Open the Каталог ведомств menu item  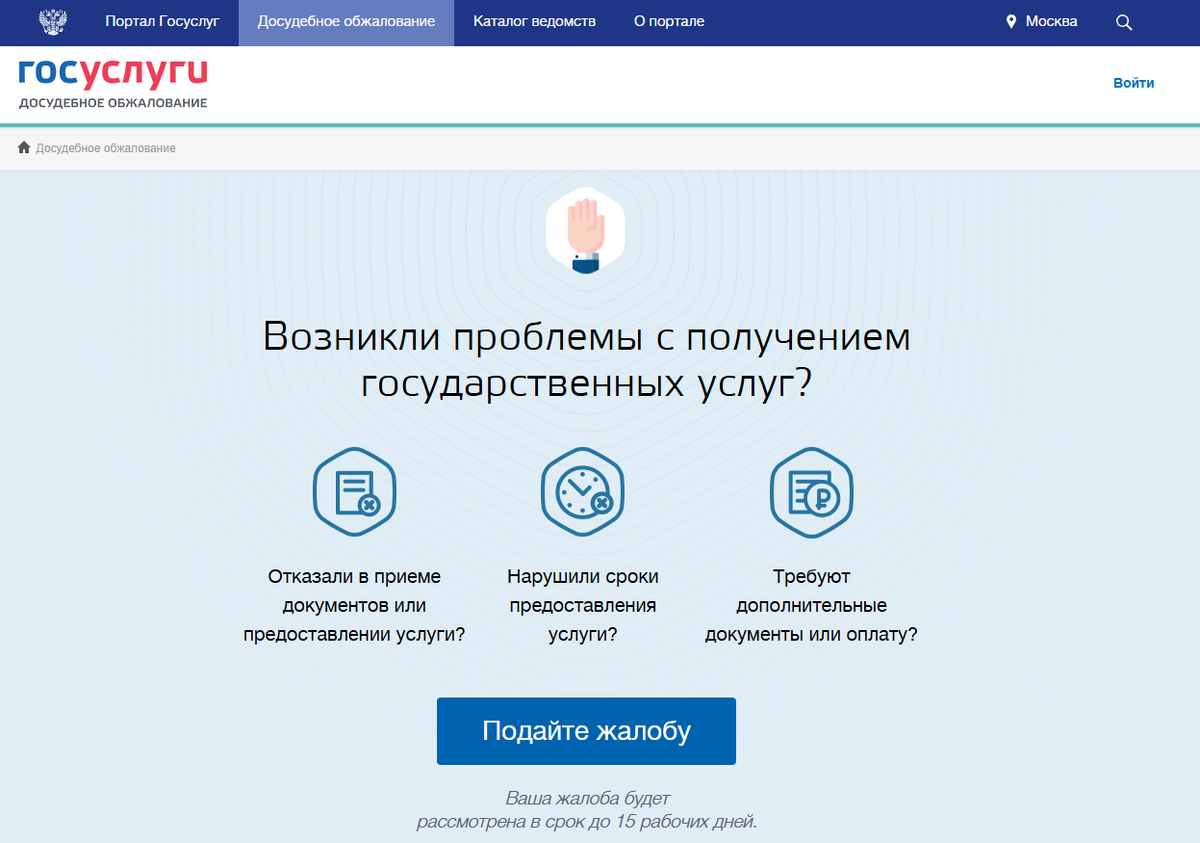click(x=534, y=22)
